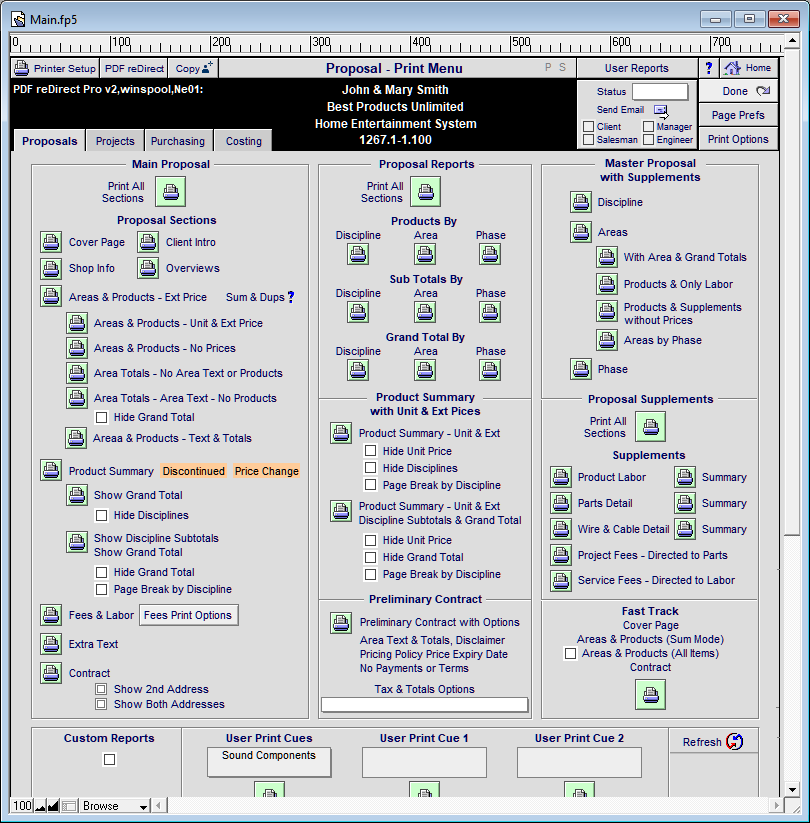Check the Client email checkbox
The height and width of the screenshot is (823, 810).
588,126
